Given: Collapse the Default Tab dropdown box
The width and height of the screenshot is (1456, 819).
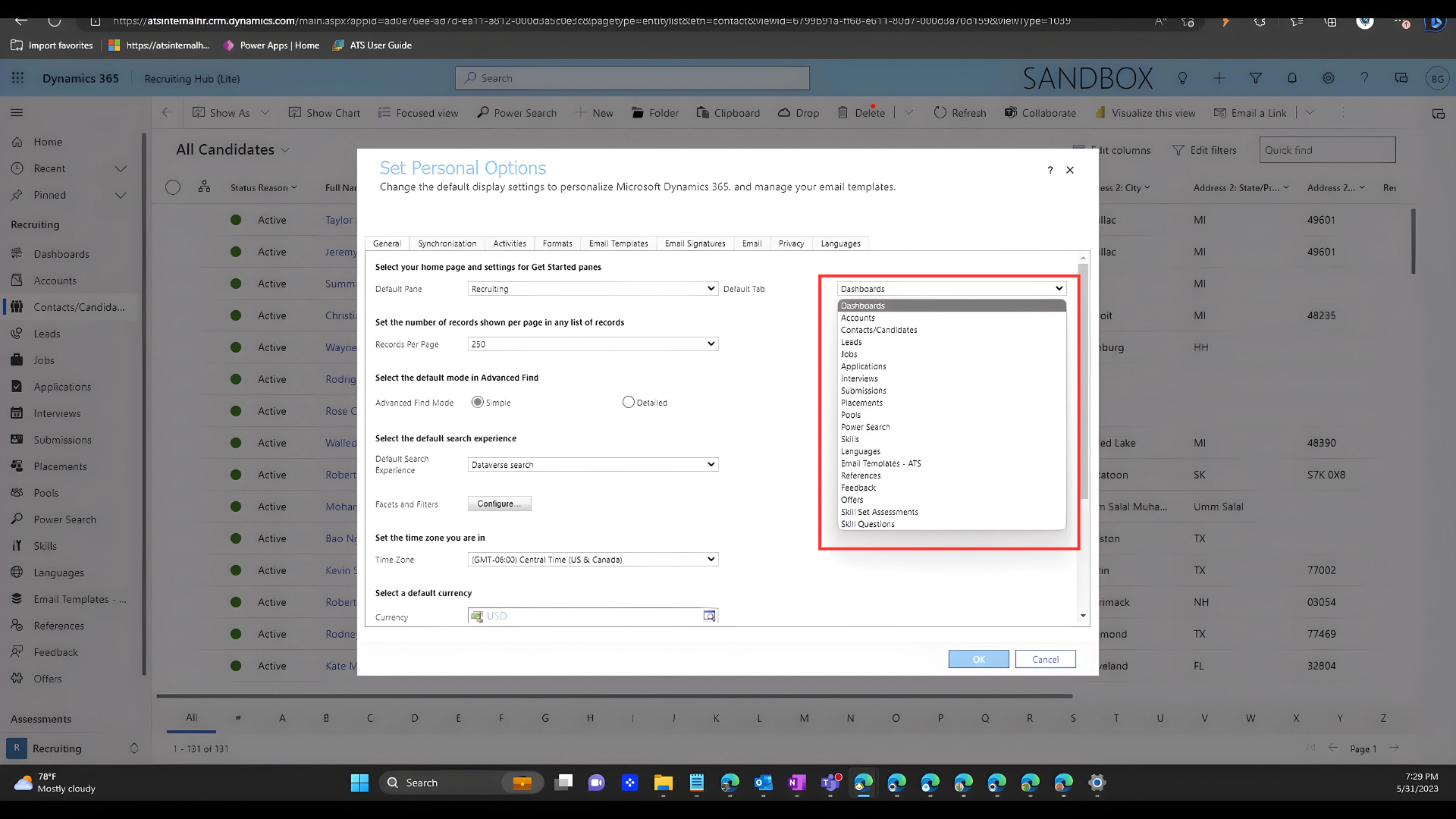Looking at the screenshot, I should tap(952, 288).
